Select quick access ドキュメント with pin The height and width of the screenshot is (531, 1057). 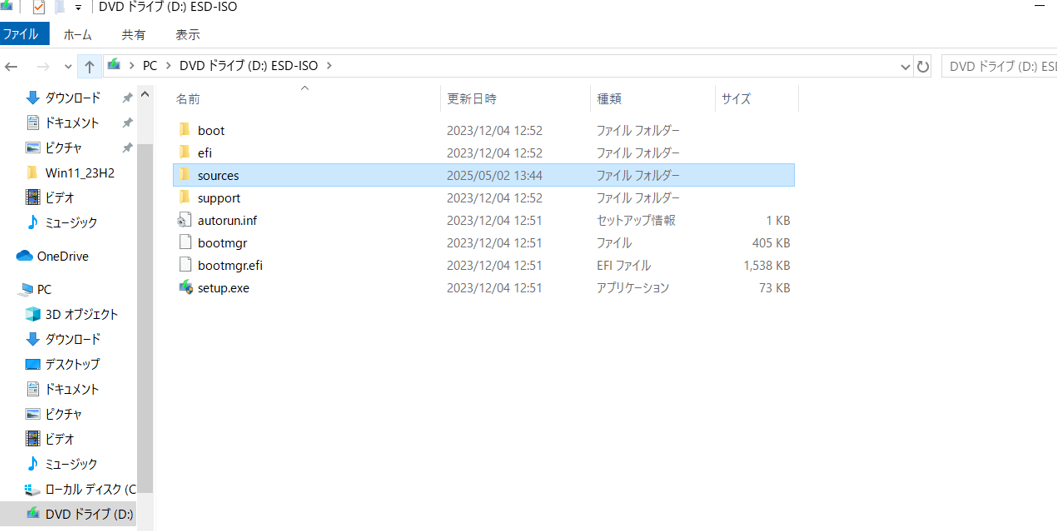pyautogui.click(x=71, y=123)
